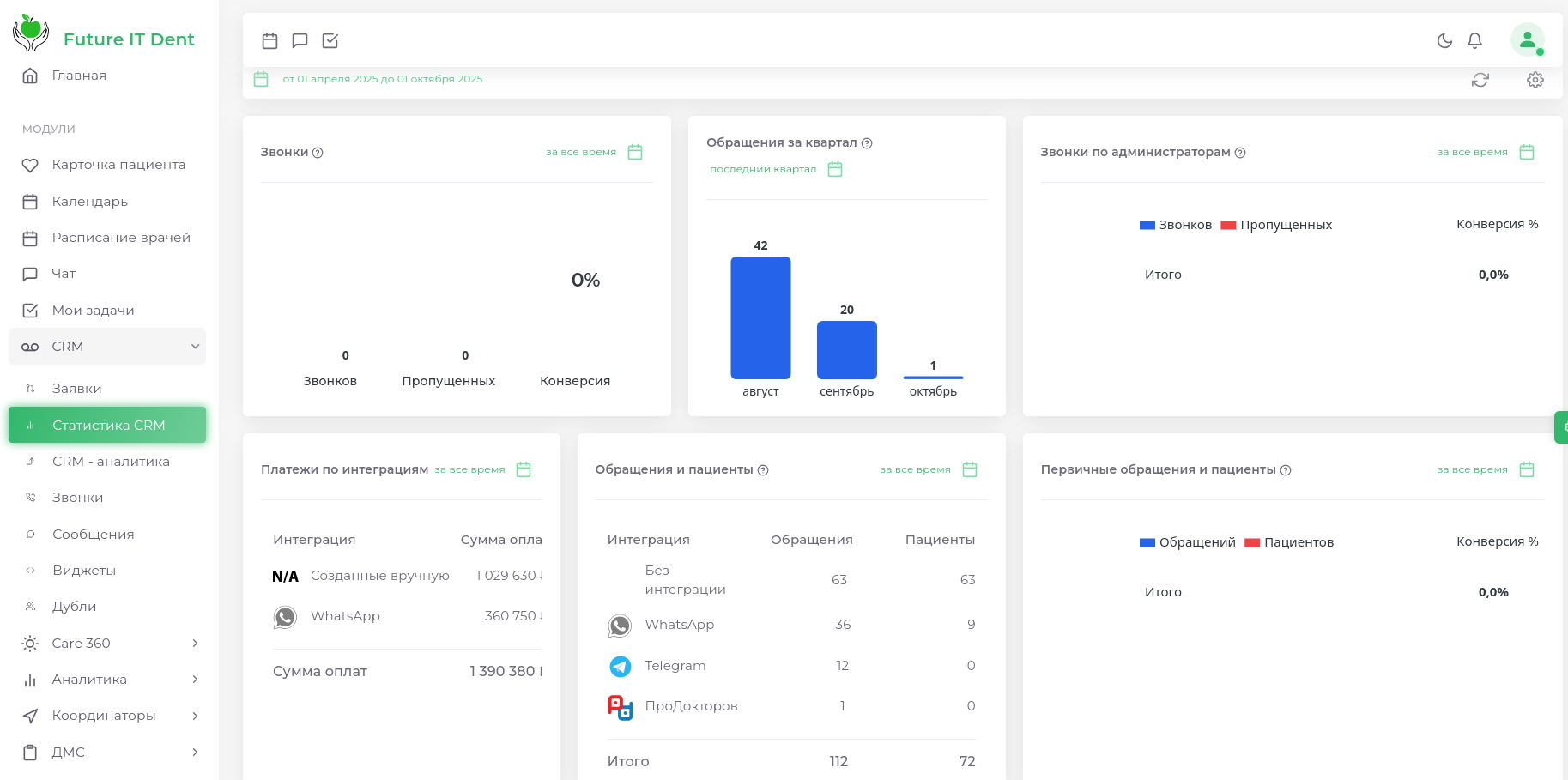1568x780 pixels.
Task: Click the notifications bell icon
Action: point(1474,40)
